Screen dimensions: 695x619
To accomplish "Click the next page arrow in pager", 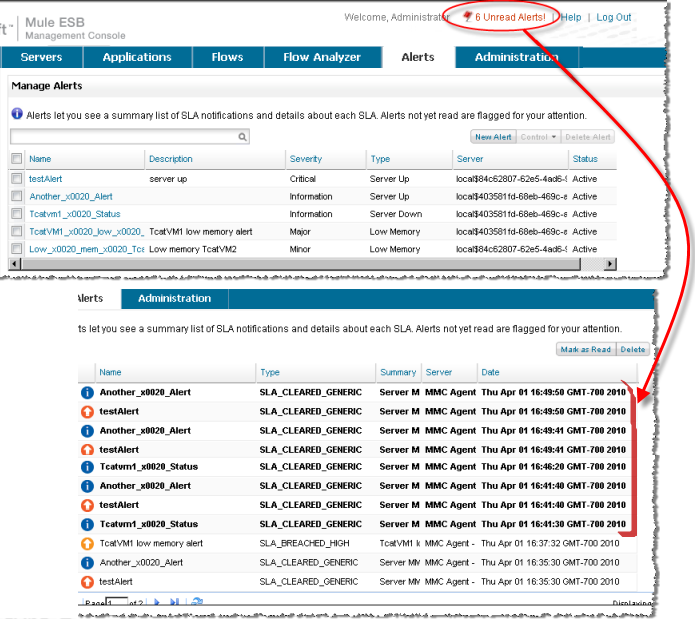I will (x=156, y=602).
